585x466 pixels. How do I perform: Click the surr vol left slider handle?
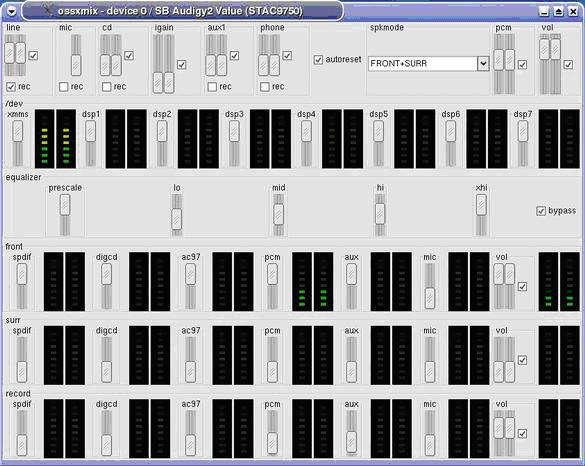click(x=499, y=372)
